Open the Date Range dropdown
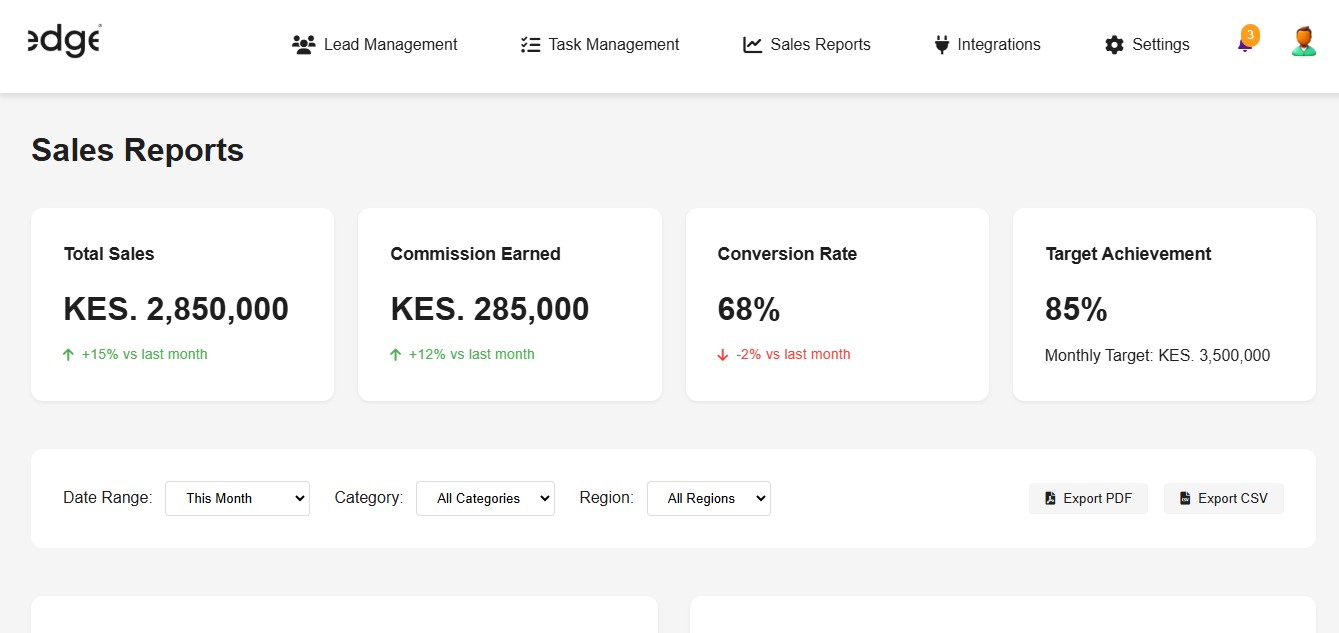 (x=237, y=498)
